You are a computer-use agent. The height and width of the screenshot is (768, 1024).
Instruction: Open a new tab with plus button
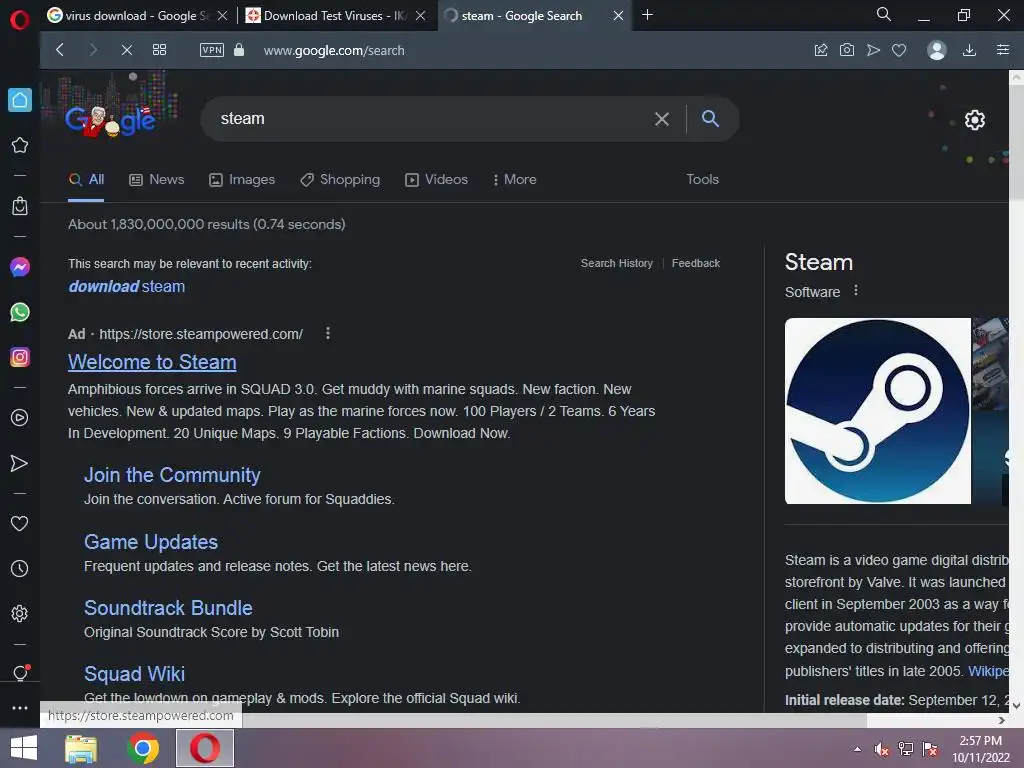point(647,14)
